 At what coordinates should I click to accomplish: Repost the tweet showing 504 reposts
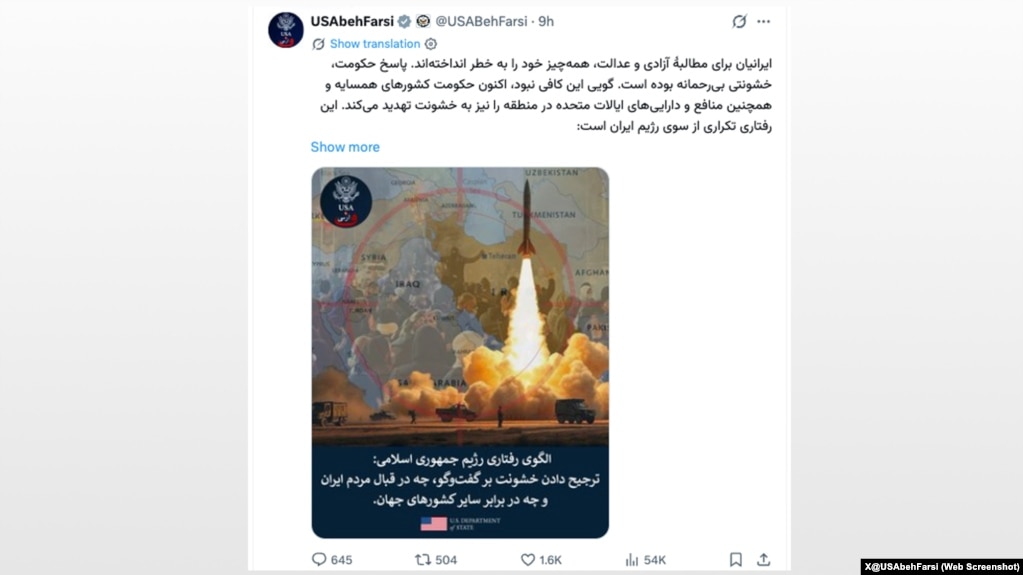click(436, 559)
